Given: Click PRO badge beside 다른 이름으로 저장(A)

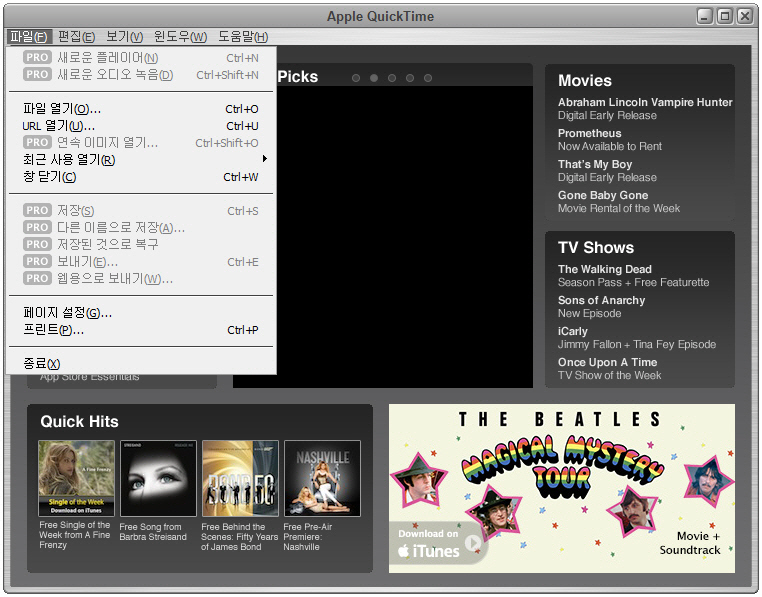Looking at the screenshot, I should click(37, 228).
